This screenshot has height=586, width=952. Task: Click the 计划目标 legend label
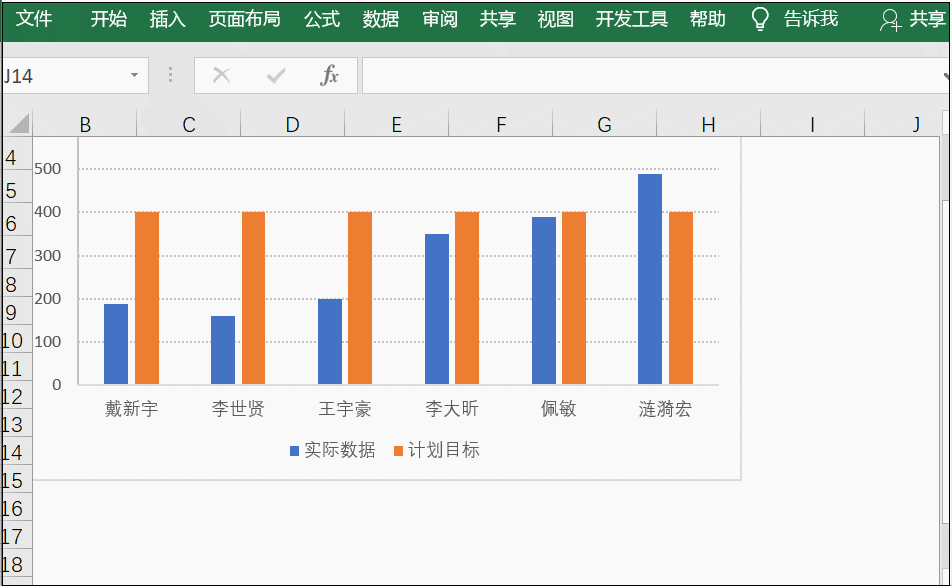tap(444, 450)
